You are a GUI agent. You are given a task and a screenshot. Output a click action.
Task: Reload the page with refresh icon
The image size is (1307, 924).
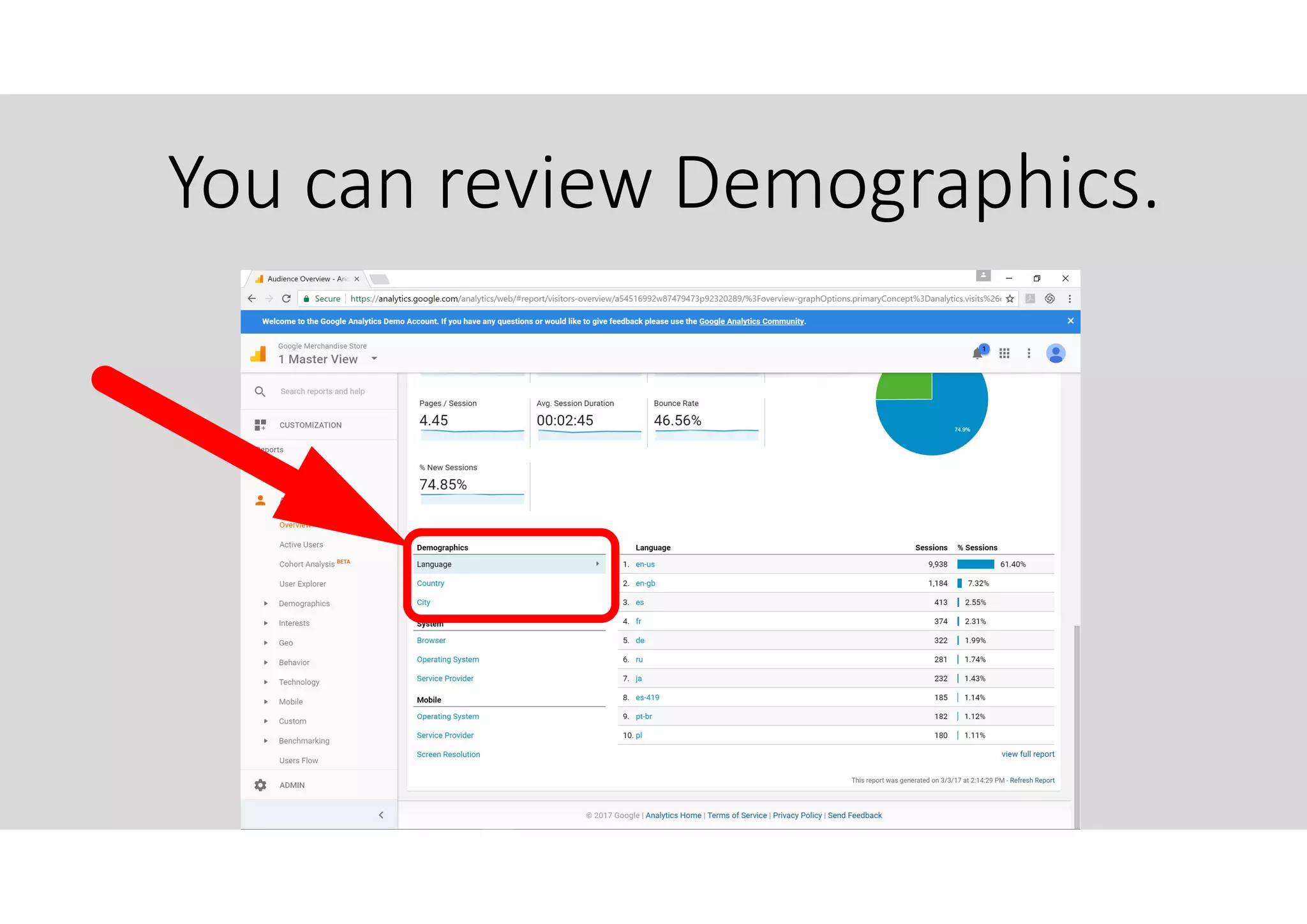pyautogui.click(x=287, y=299)
